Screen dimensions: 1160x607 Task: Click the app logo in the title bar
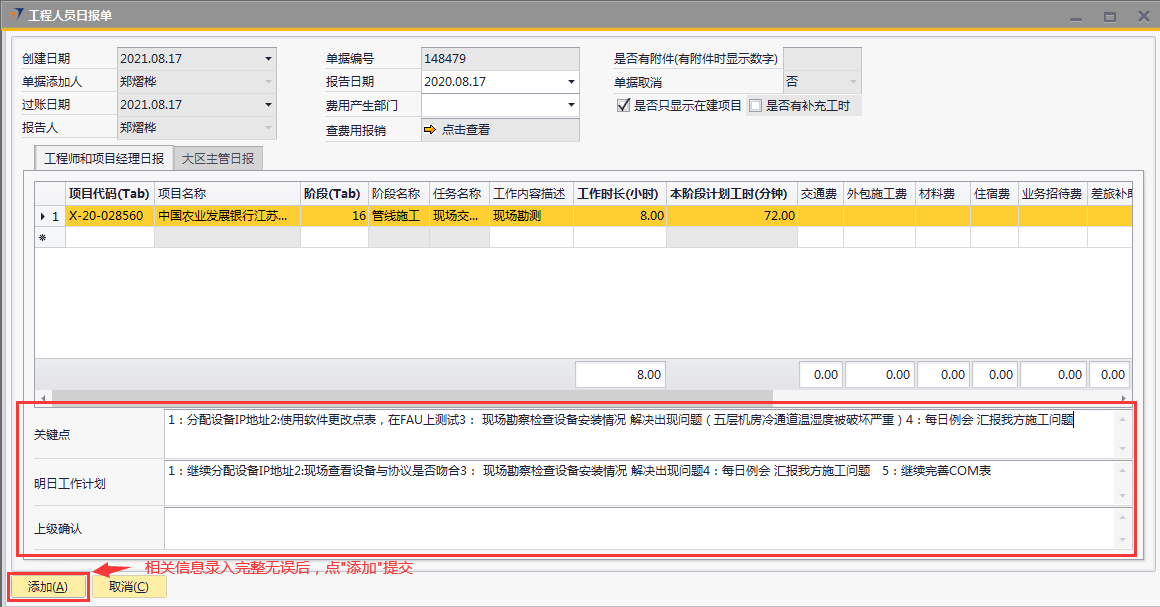pyautogui.click(x=16, y=16)
